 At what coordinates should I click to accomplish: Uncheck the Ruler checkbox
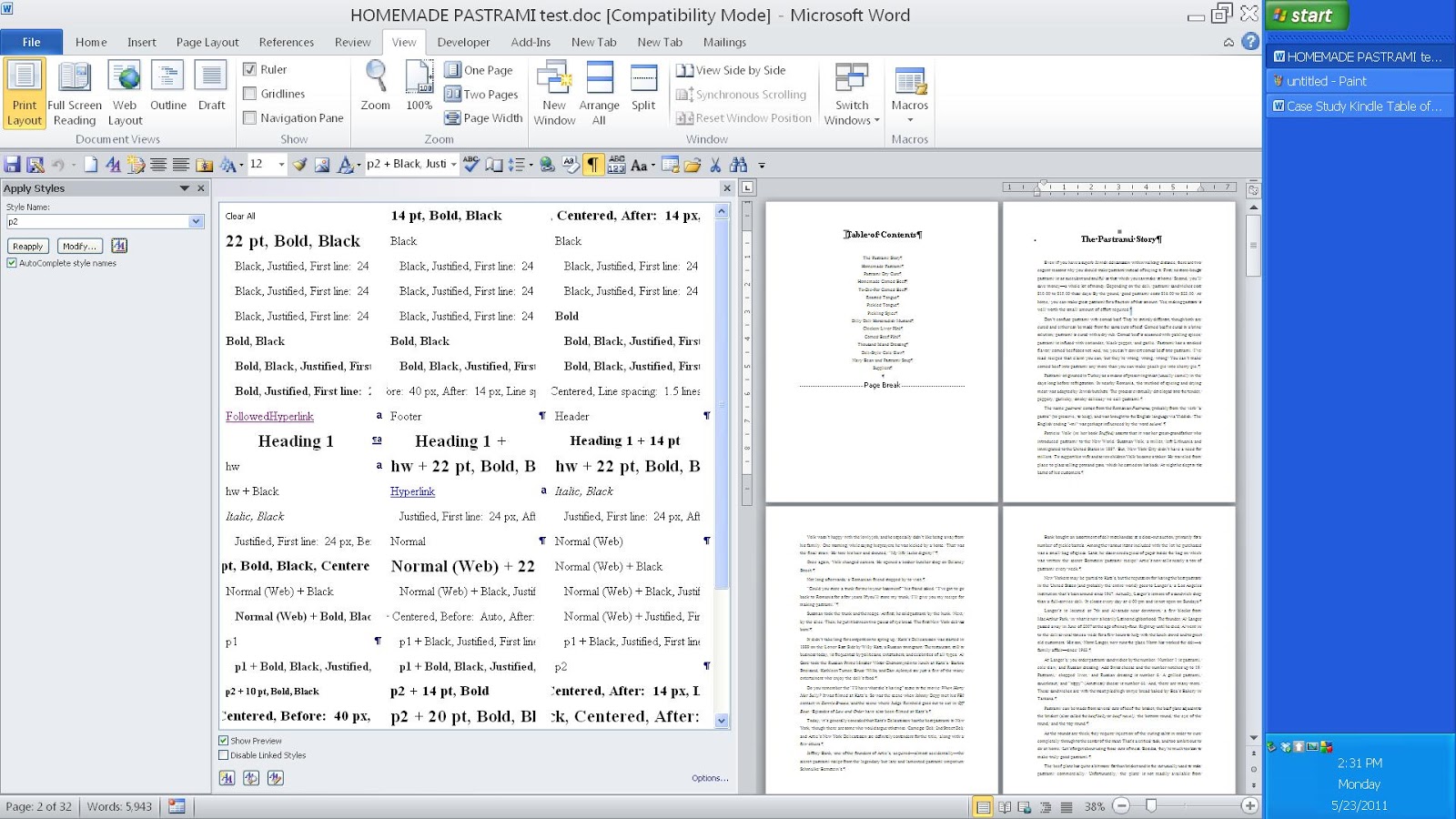(249, 69)
